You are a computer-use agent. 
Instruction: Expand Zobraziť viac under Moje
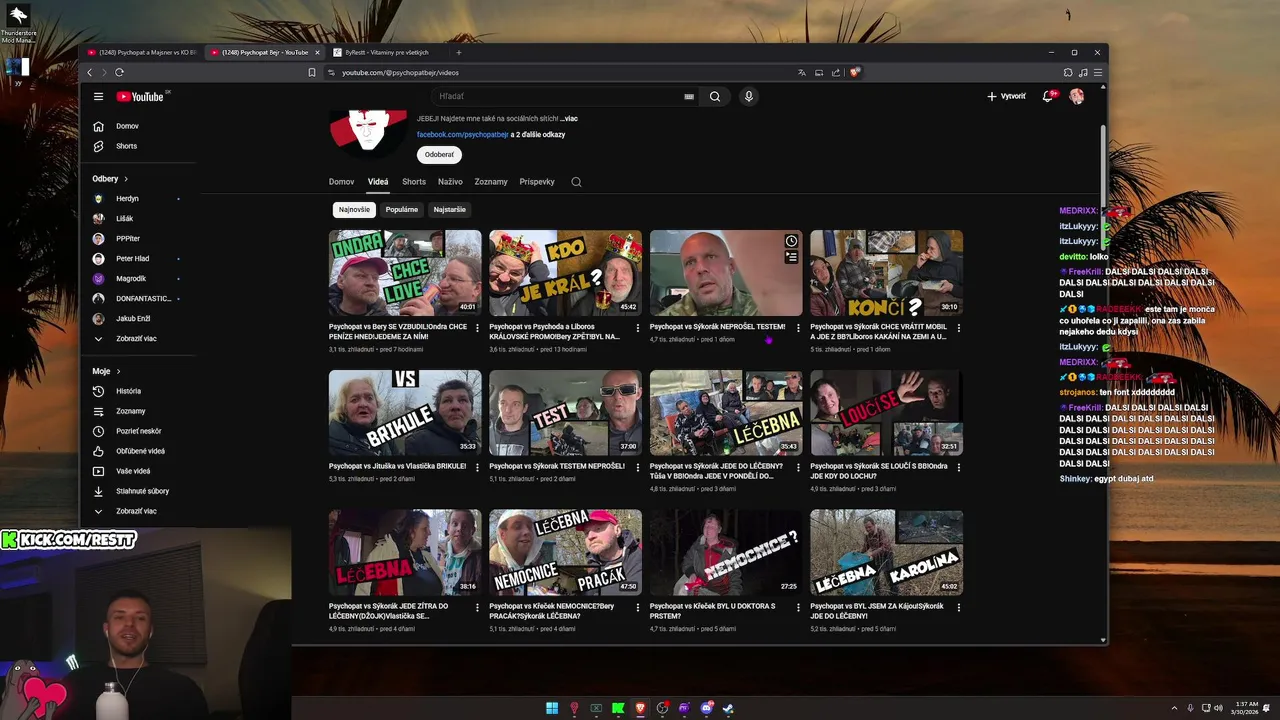[x=137, y=511]
